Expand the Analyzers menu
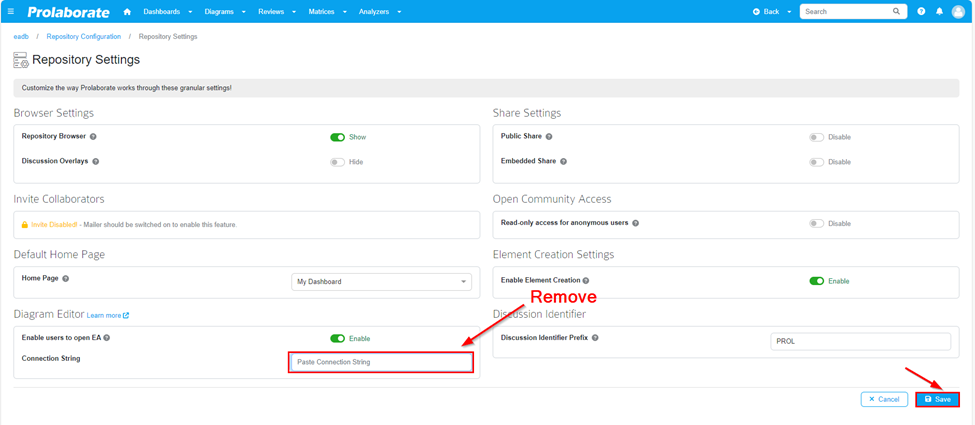This screenshot has height=425, width=975. pos(380,11)
